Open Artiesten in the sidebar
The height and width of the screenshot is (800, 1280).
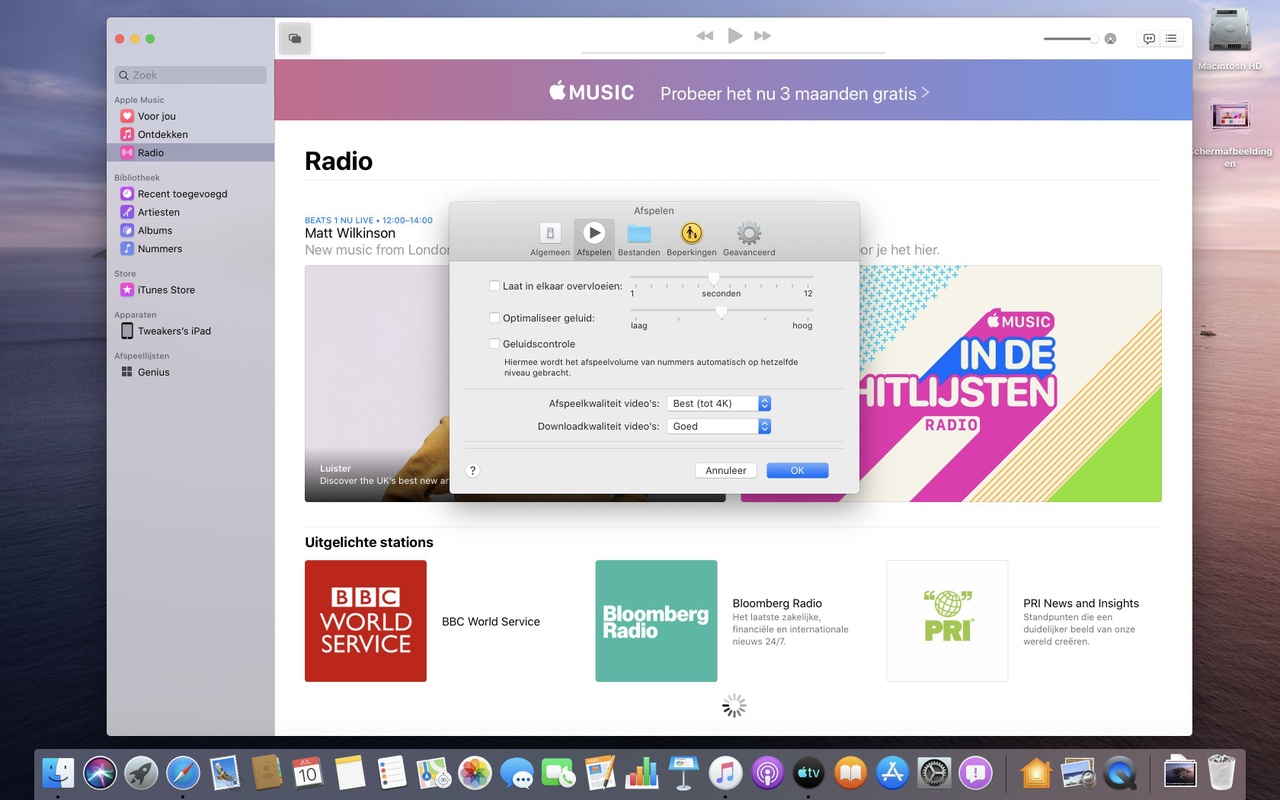(x=190, y=212)
